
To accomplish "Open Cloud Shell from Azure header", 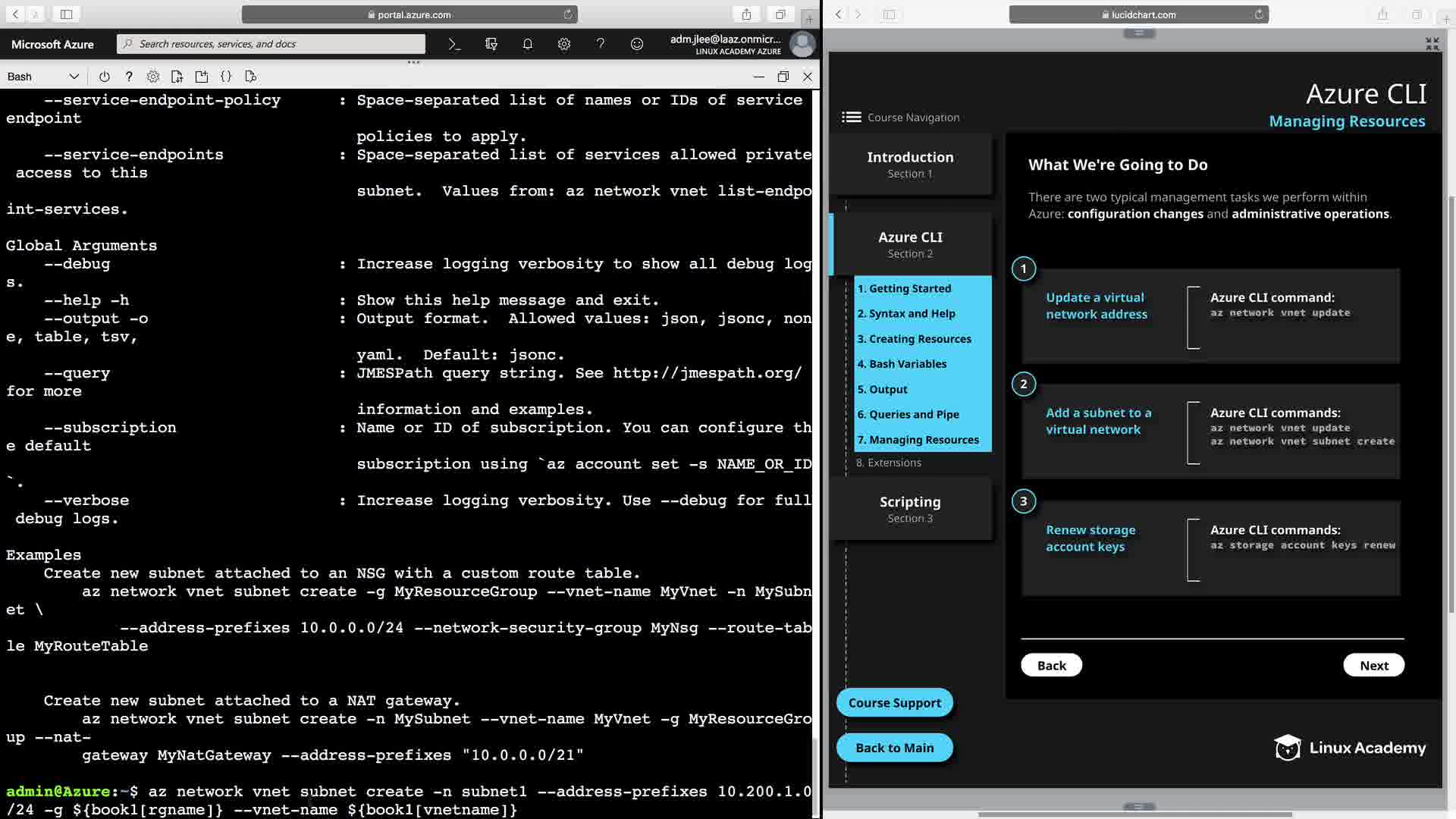I will coord(454,44).
